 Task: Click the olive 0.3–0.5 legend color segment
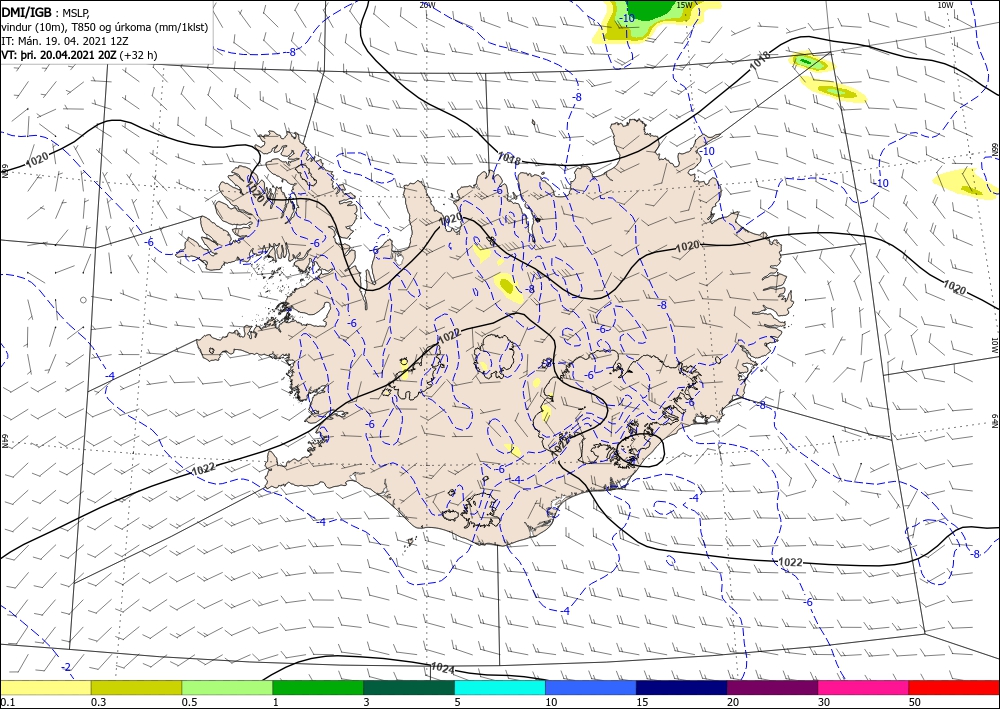tap(136, 688)
